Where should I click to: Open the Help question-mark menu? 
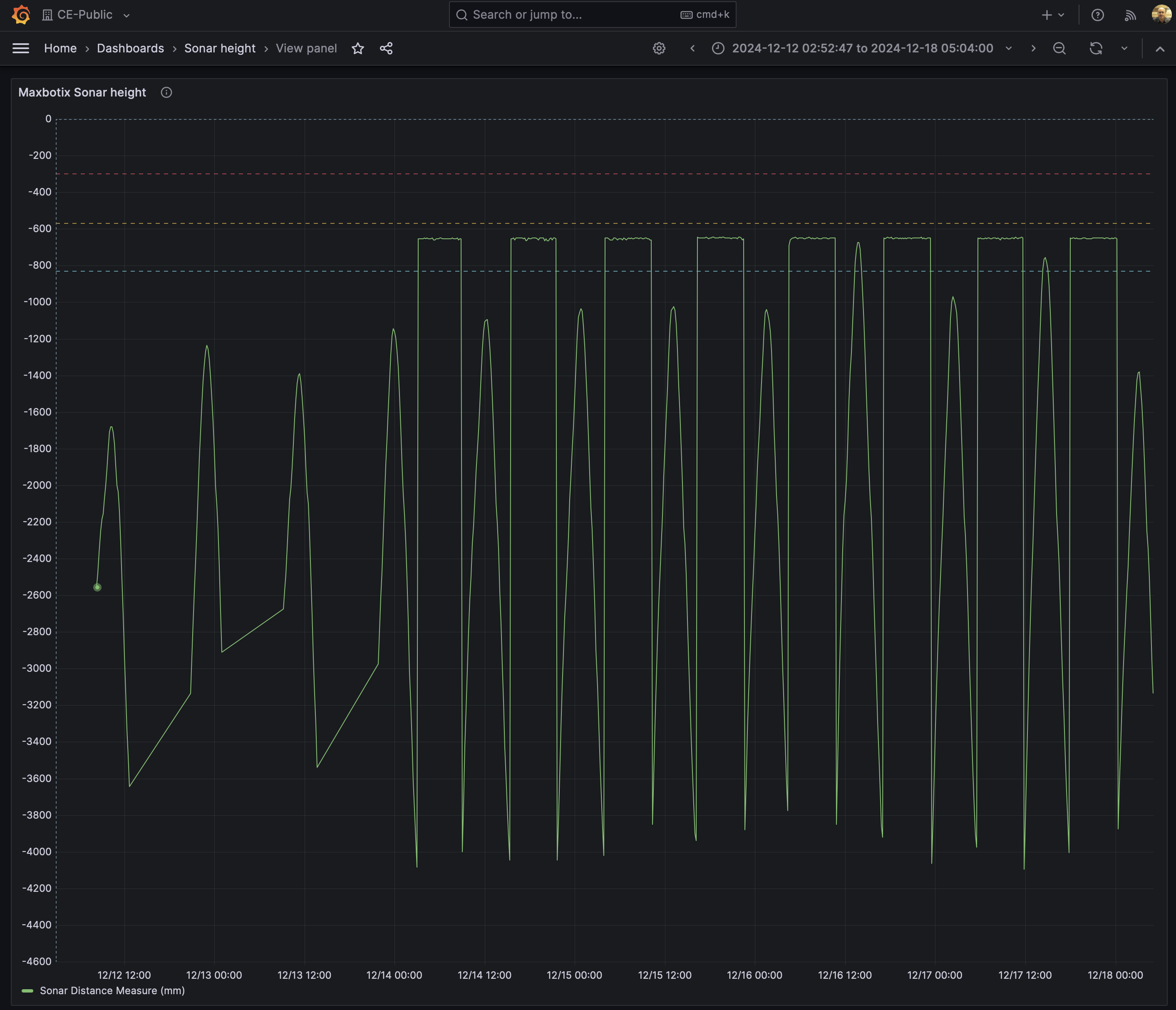[1097, 15]
